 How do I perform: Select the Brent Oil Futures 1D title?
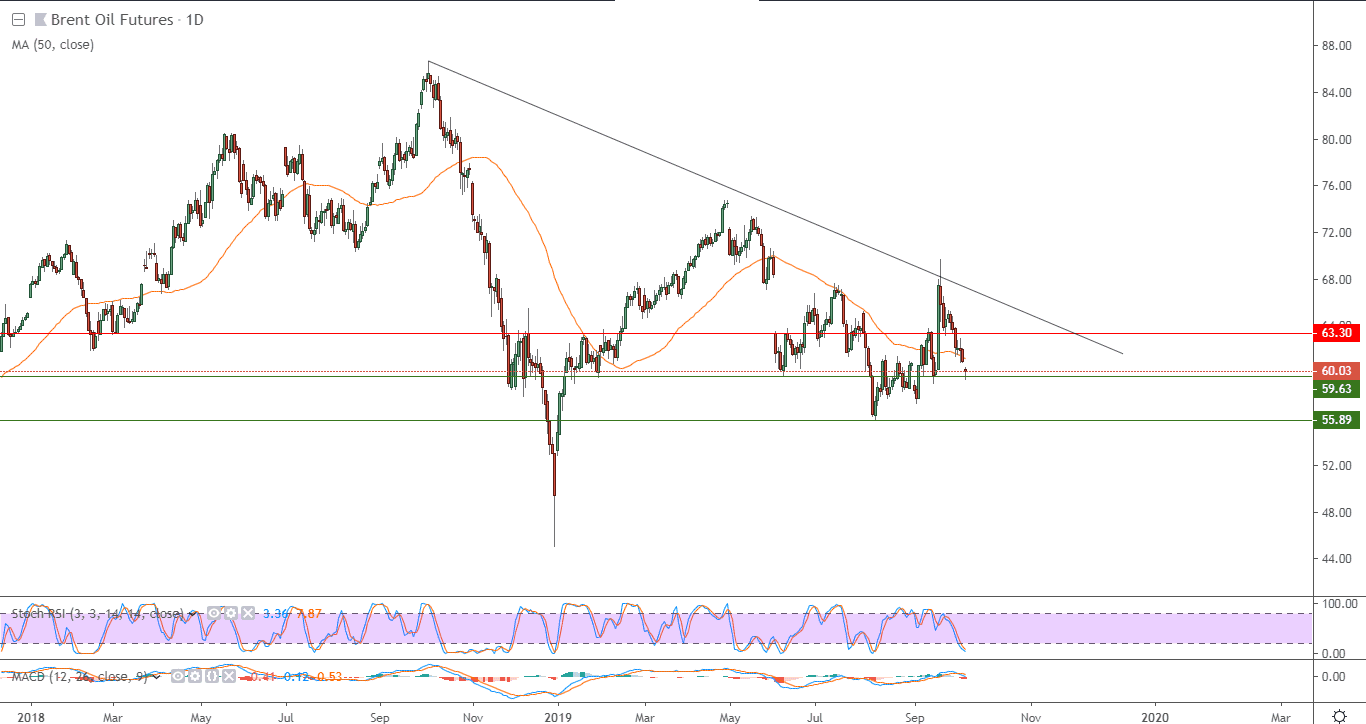(126, 19)
